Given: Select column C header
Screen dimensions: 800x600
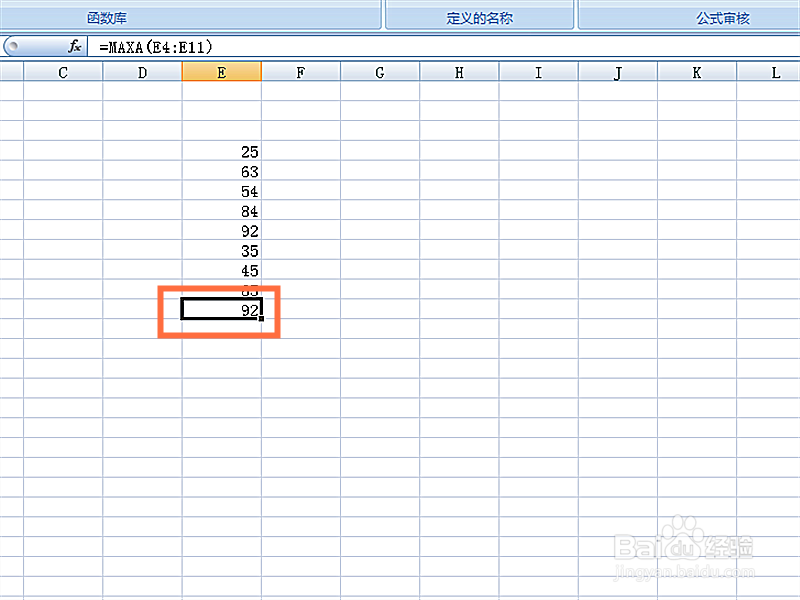Looking at the screenshot, I should (63, 72).
